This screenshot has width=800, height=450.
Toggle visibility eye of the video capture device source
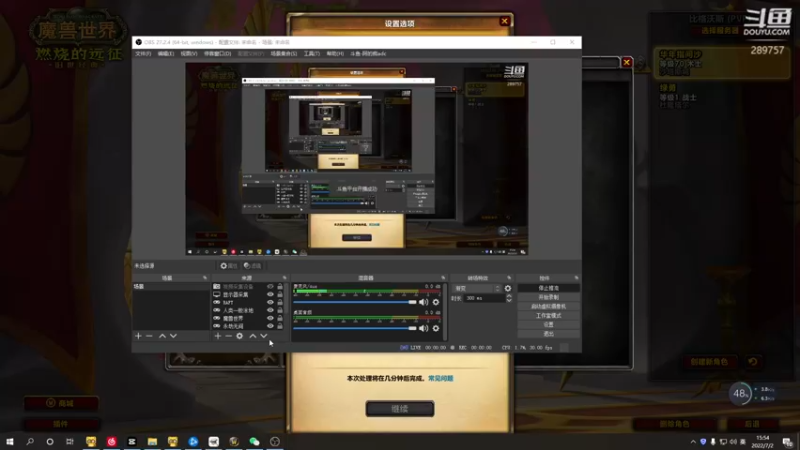(270, 287)
